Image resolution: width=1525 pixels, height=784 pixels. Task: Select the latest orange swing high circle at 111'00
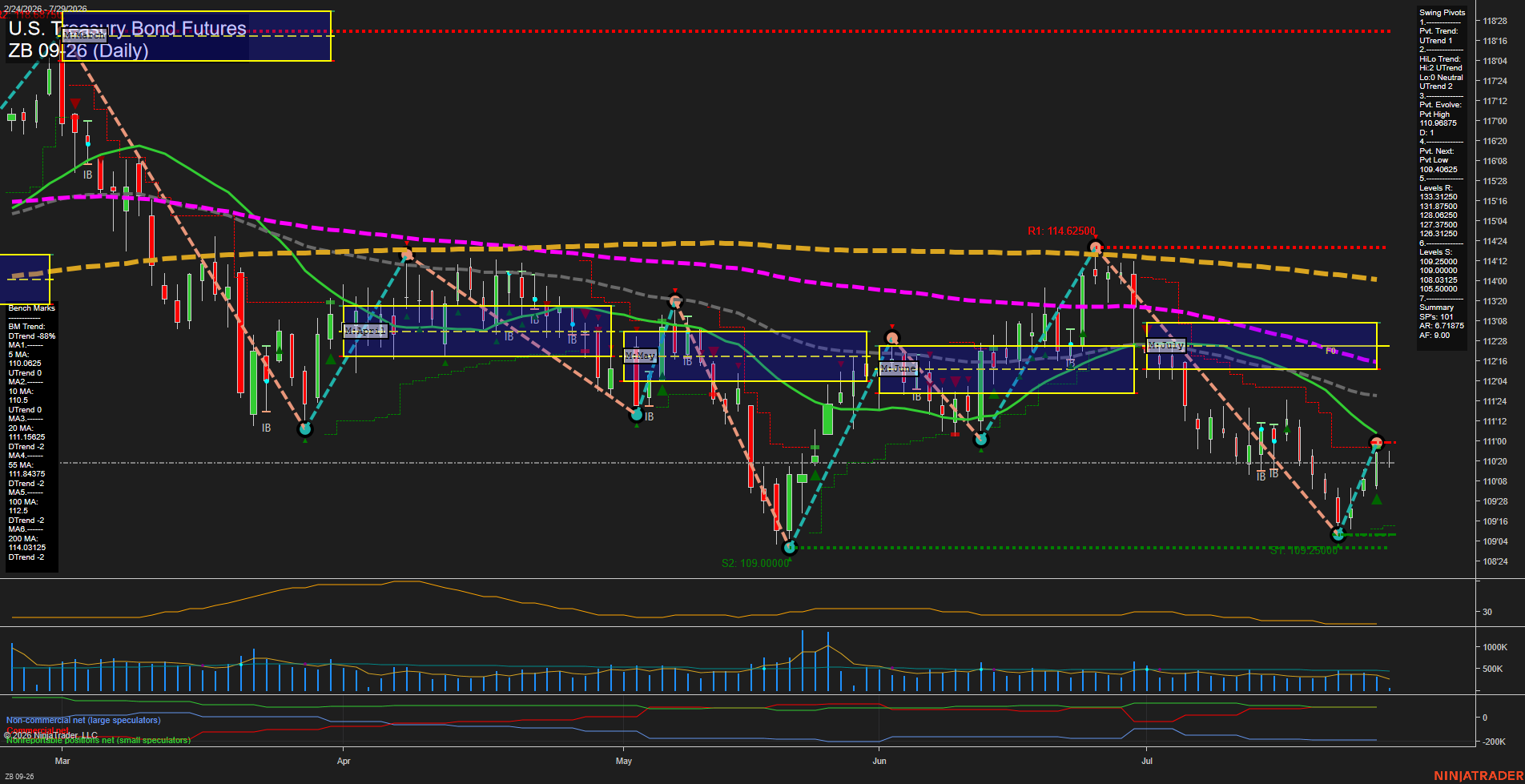1377,442
